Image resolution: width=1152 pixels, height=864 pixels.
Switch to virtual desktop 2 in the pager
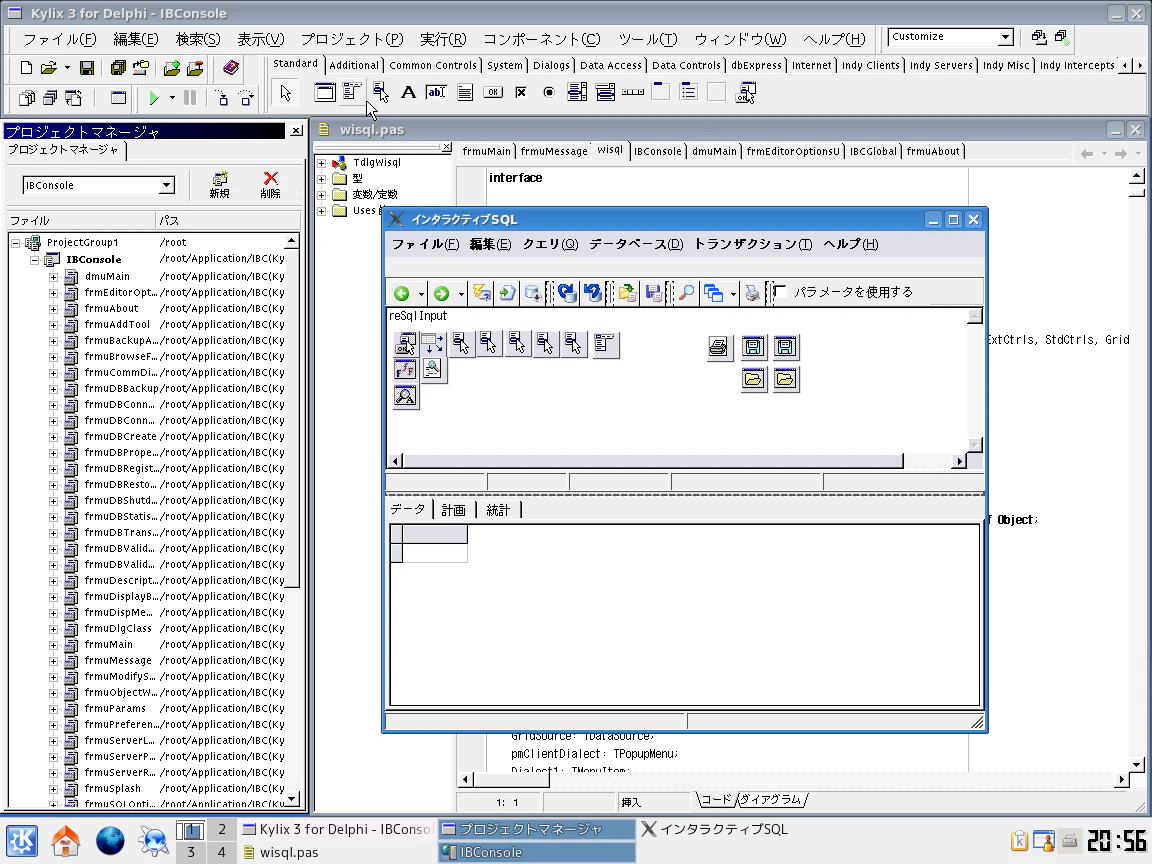[222, 829]
